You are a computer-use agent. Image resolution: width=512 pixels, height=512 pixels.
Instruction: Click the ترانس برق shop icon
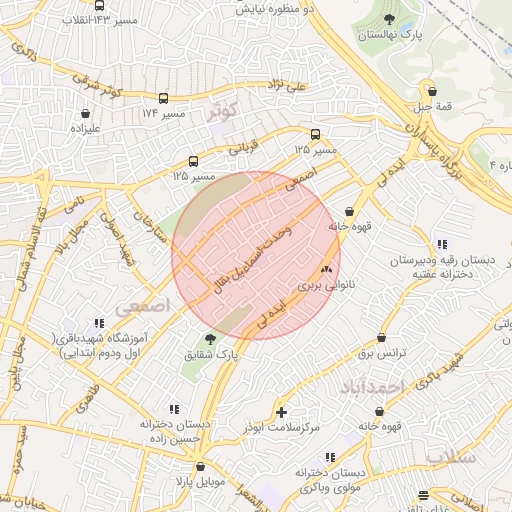click(x=382, y=338)
